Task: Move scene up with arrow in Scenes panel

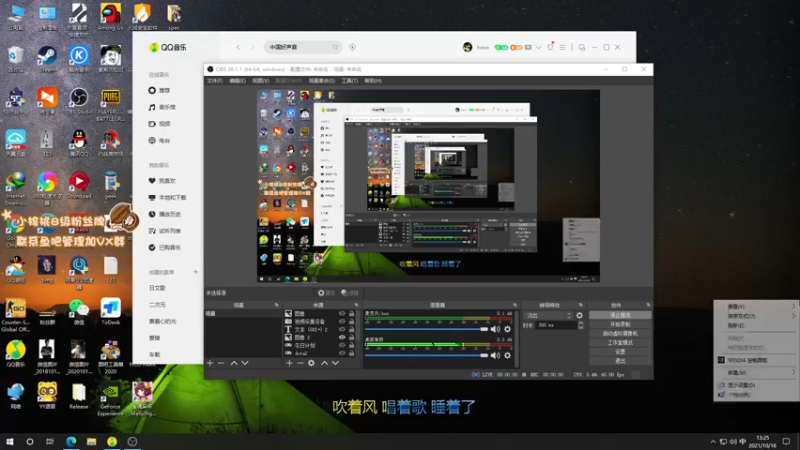Action: pyautogui.click(x=234, y=363)
